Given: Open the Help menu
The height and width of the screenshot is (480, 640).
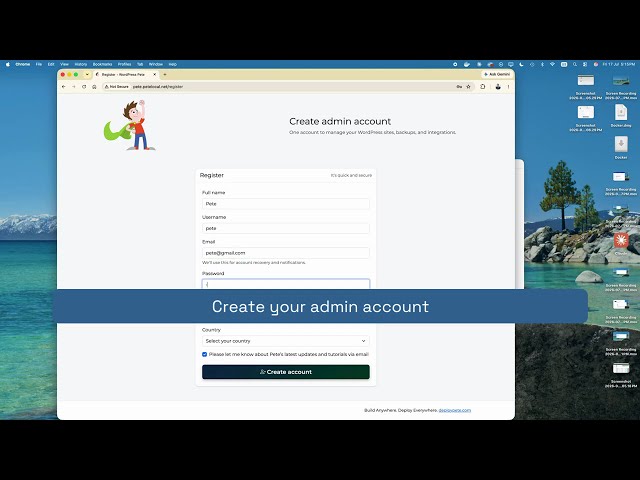Looking at the screenshot, I should coord(173,64).
